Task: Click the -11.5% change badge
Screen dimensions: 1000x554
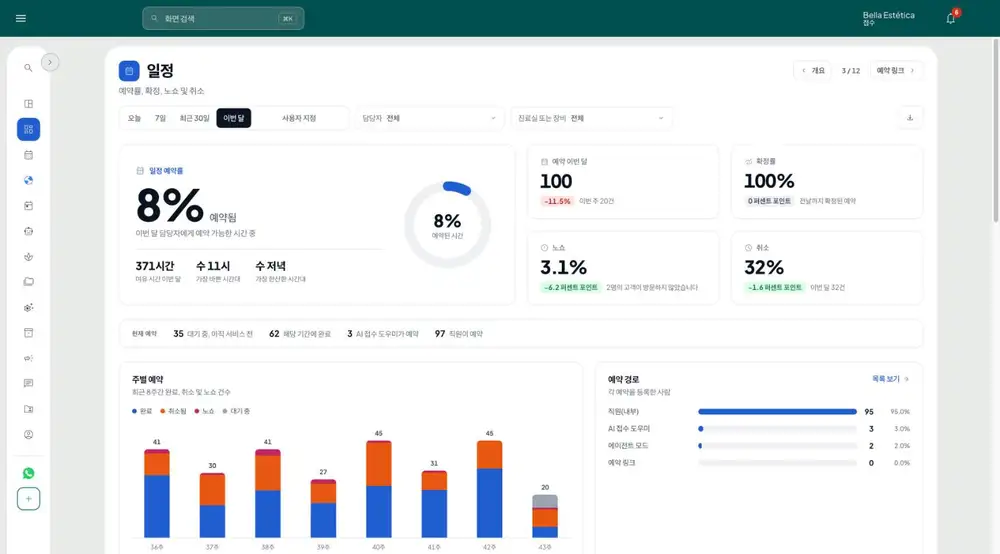Action: (x=557, y=201)
